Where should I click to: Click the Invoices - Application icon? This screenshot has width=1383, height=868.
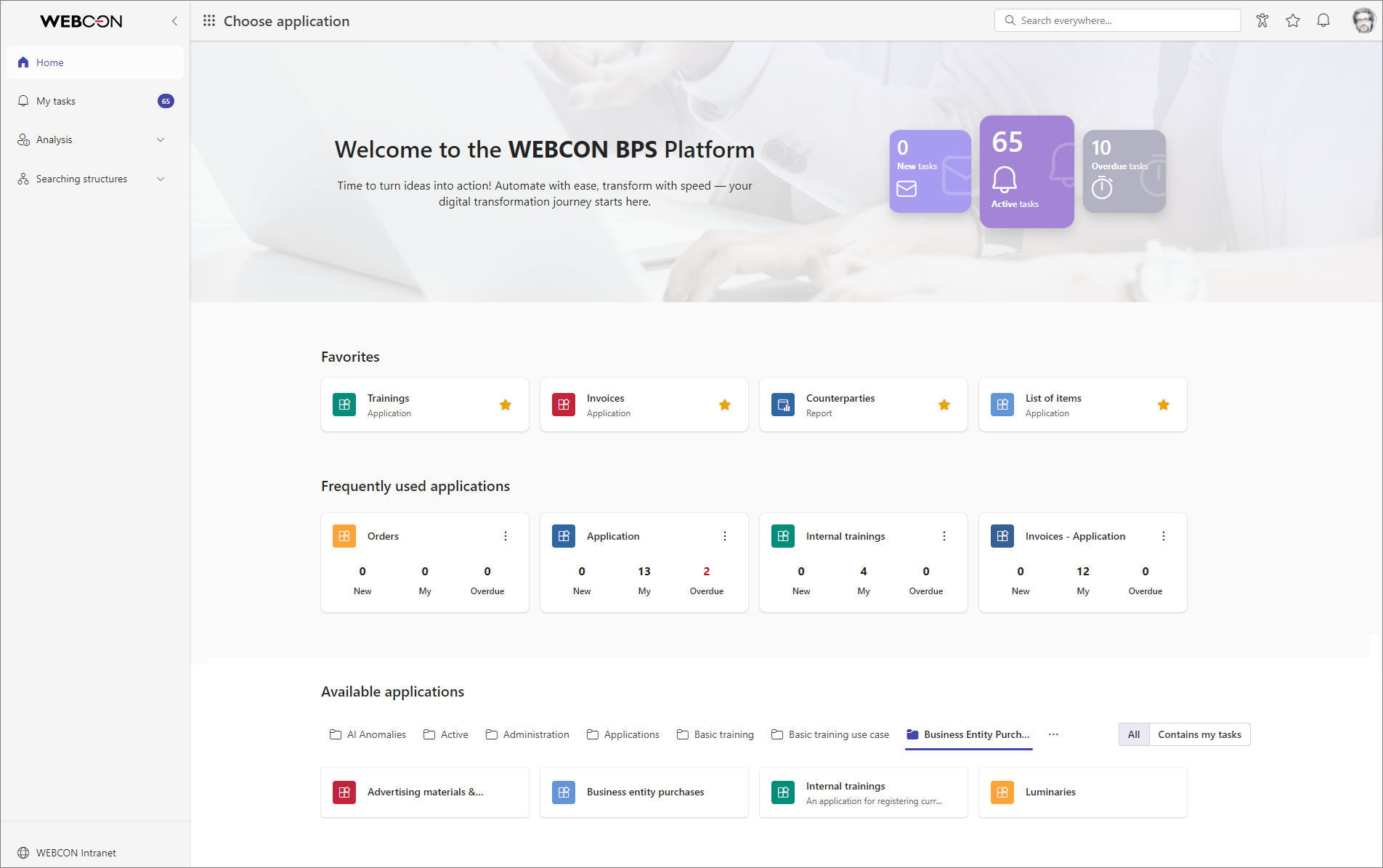pyautogui.click(x=1002, y=536)
